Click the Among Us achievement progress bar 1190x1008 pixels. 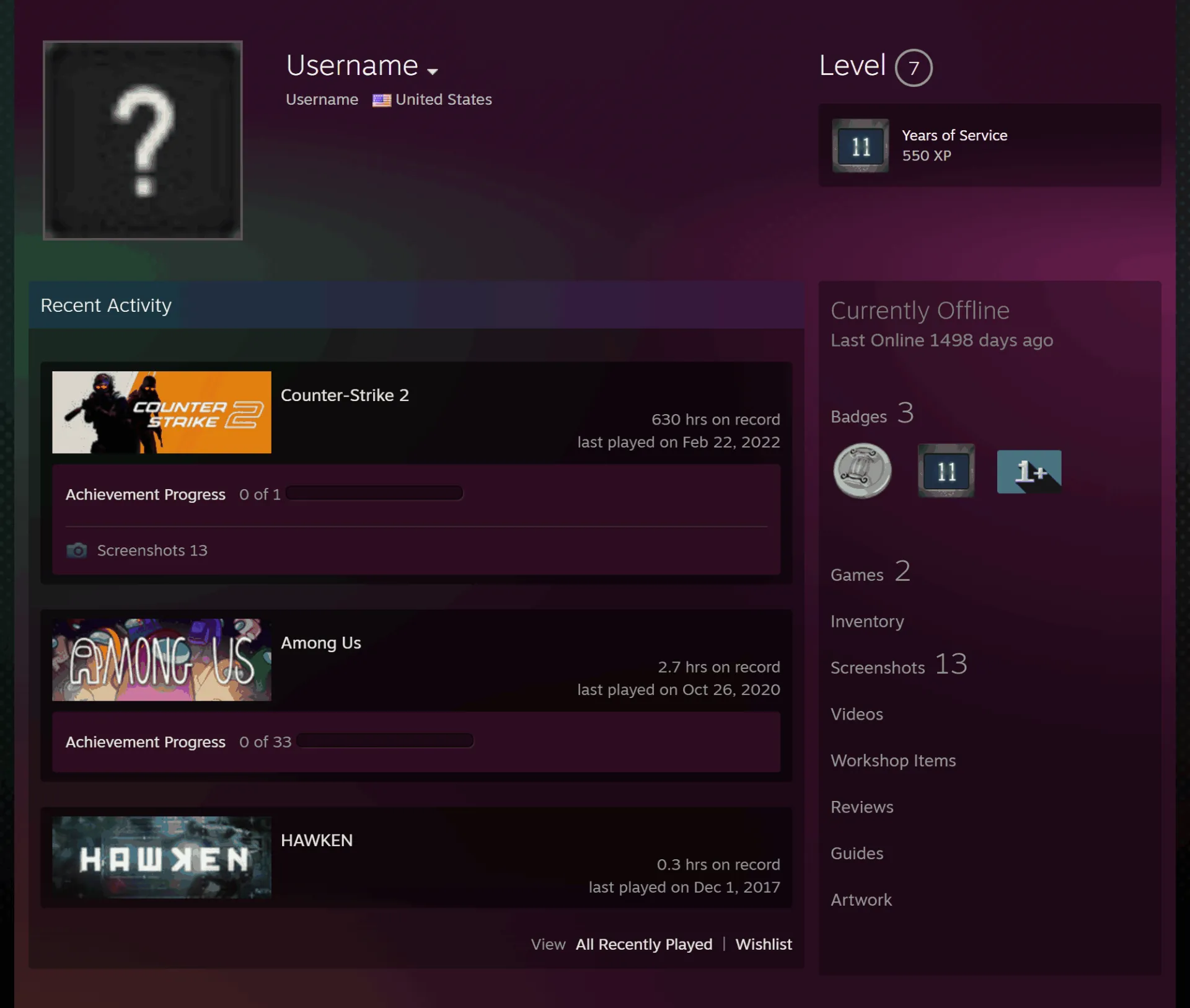coord(385,741)
